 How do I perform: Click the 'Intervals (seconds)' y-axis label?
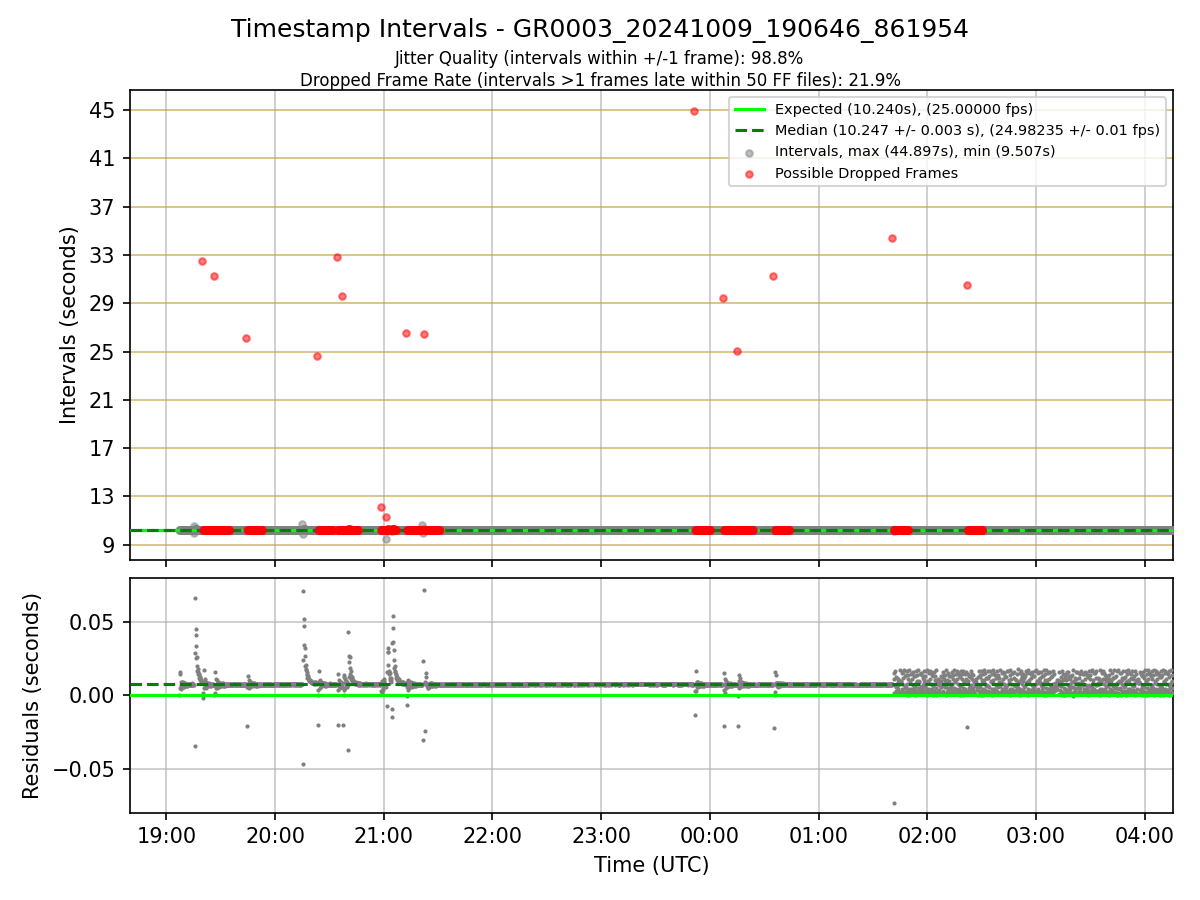coord(68,325)
